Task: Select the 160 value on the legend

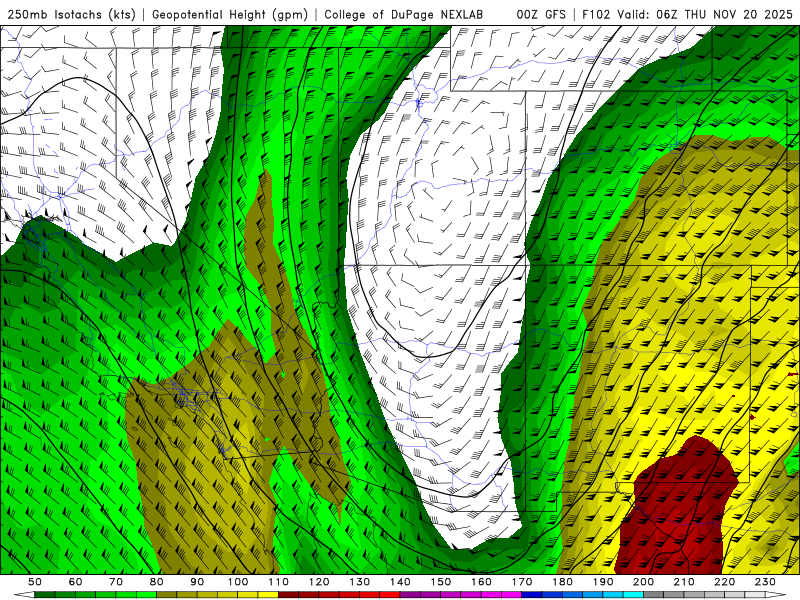Action: (x=481, y=582)
